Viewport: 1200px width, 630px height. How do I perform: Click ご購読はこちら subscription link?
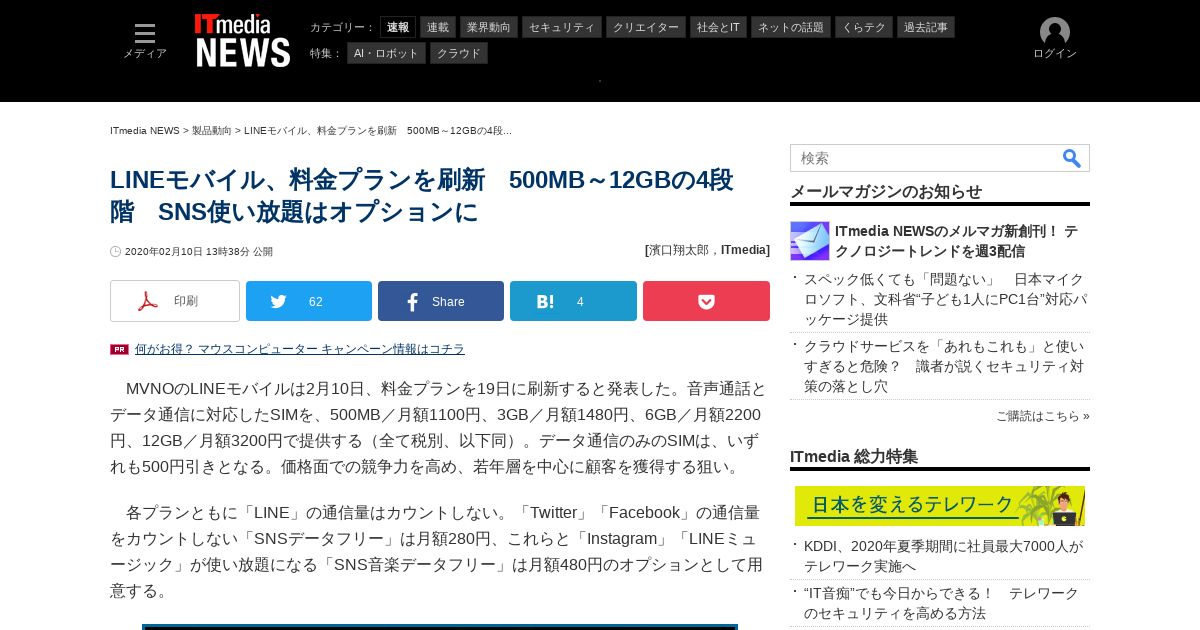pos(1043,416)
